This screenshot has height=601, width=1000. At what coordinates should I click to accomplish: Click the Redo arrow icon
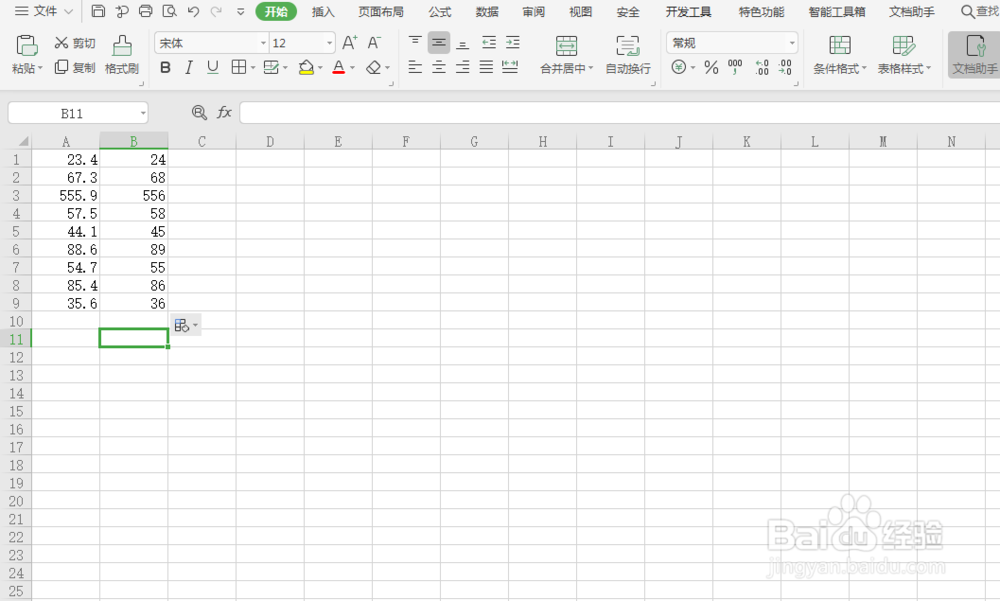pyautogui.click(x=216, y=11)
